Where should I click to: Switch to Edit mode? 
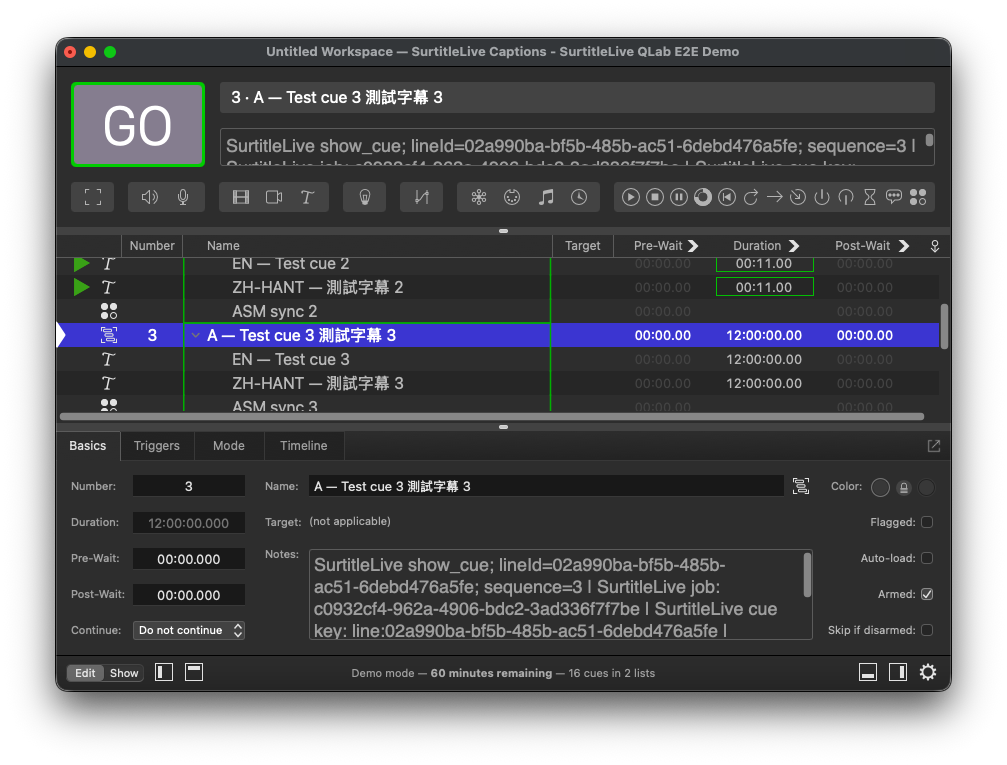(x=85, y=673)
